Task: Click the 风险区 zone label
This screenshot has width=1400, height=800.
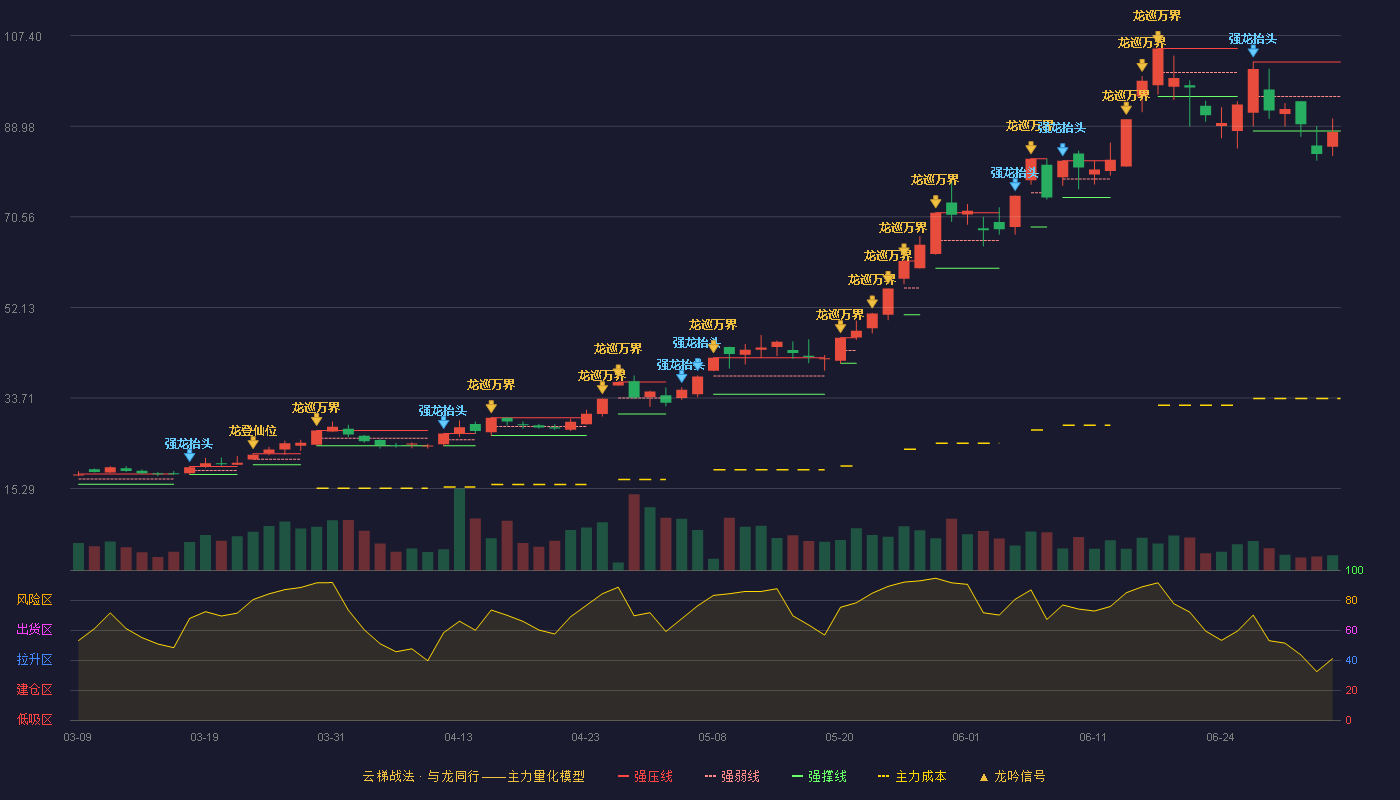Action: click(x=34, y=600)
